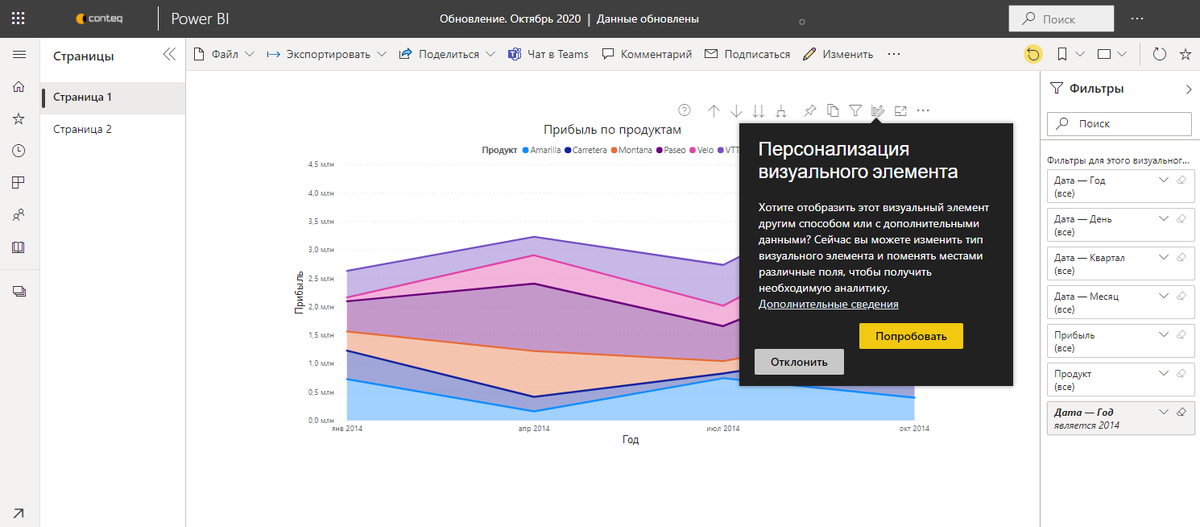Select Страница 1 page
Viewport: 1200px width, 527px height.
[x=112, y=97]
